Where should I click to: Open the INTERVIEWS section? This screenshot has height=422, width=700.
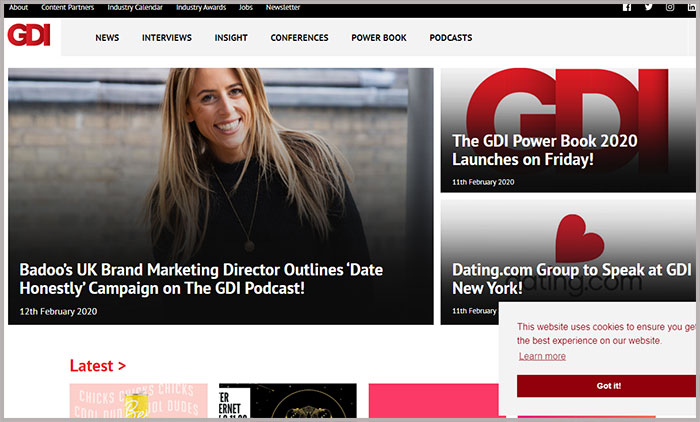[167, 38]
